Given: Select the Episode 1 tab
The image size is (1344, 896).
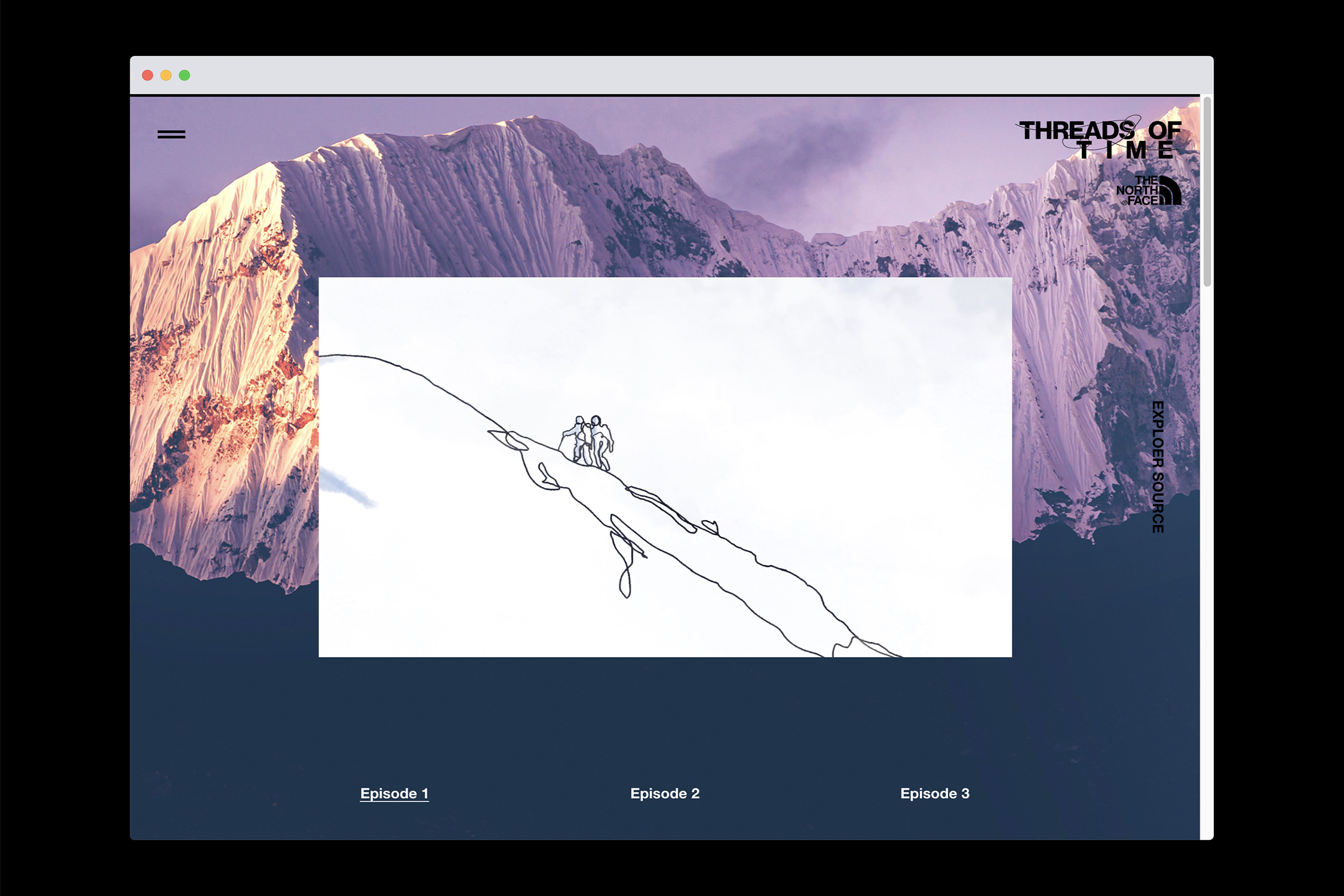Looking at the screenshot, I should coord(394,793).
